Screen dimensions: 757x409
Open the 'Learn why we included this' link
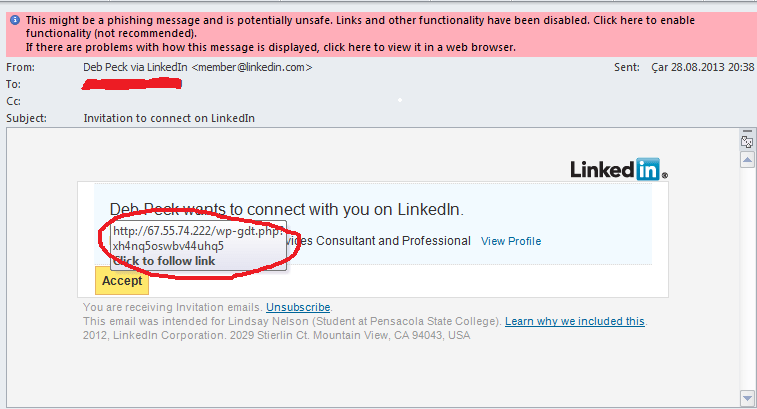tap(575, 321)
